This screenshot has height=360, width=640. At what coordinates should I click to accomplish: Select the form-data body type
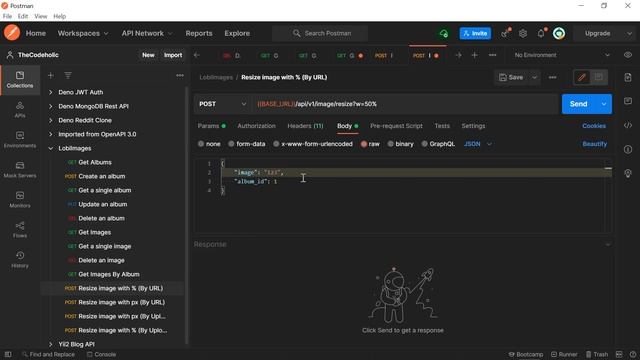click(x=247, y=144)
